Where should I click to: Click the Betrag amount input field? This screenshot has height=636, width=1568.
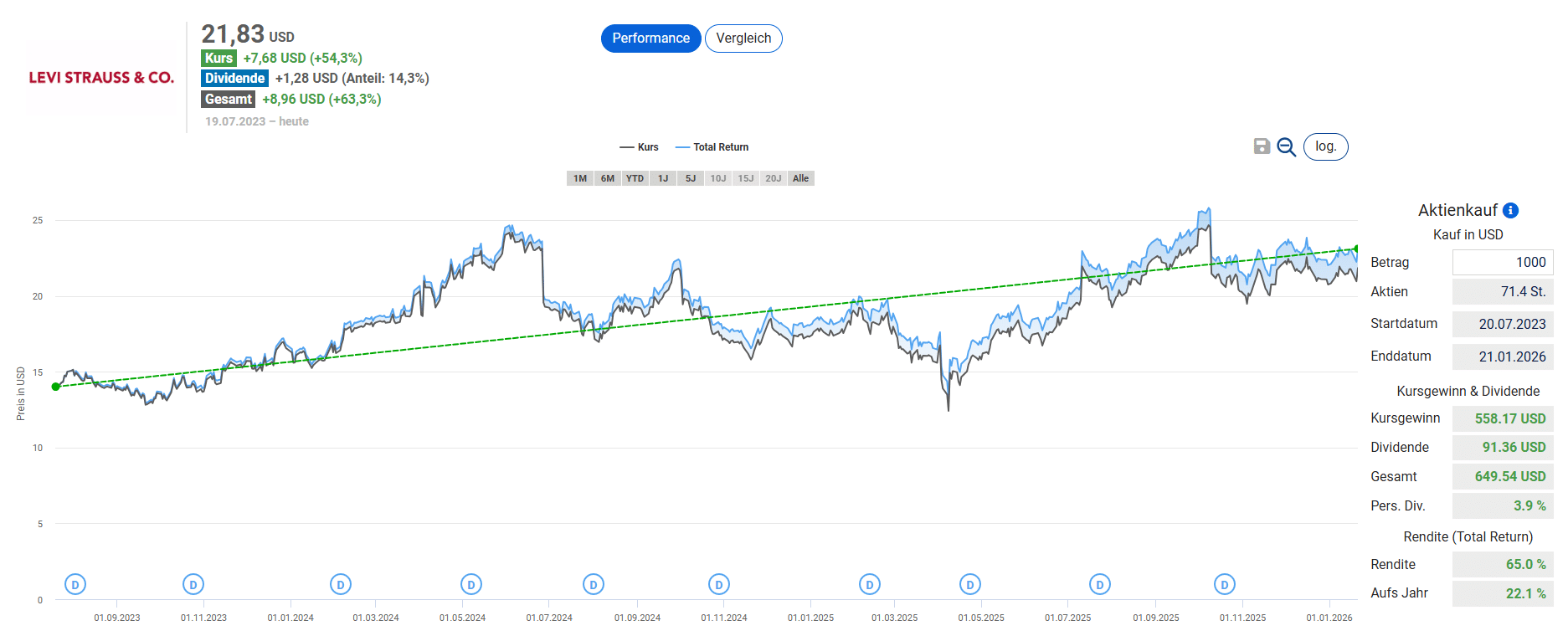click(1502, 262)
